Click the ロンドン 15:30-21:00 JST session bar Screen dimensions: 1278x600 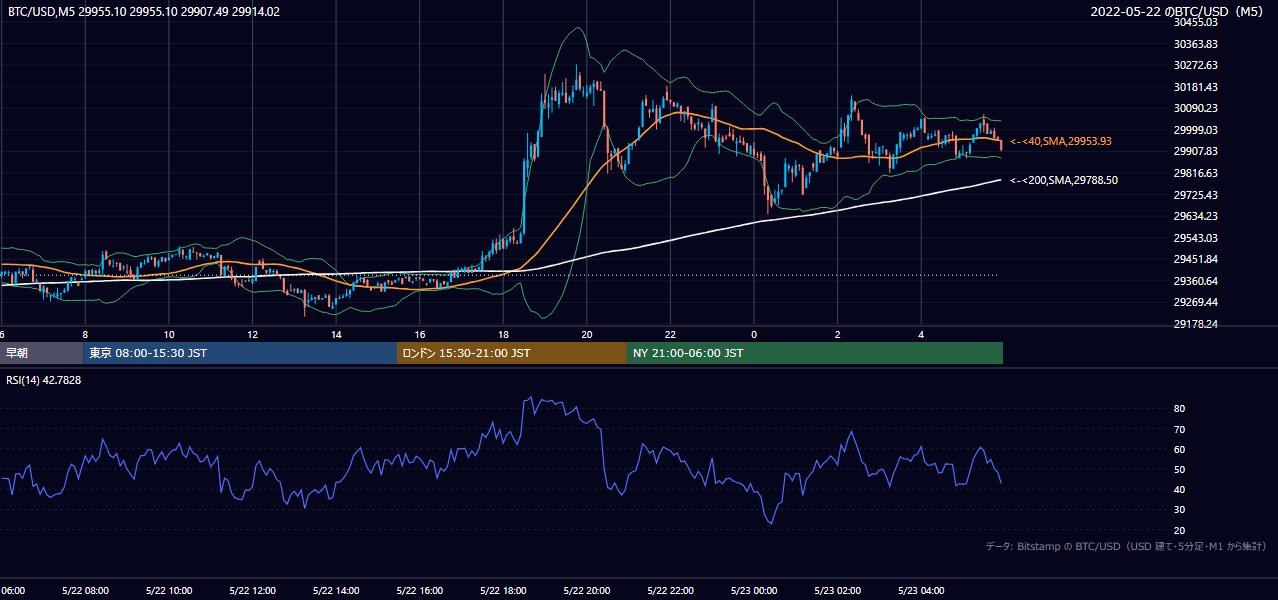coord(512,353)
